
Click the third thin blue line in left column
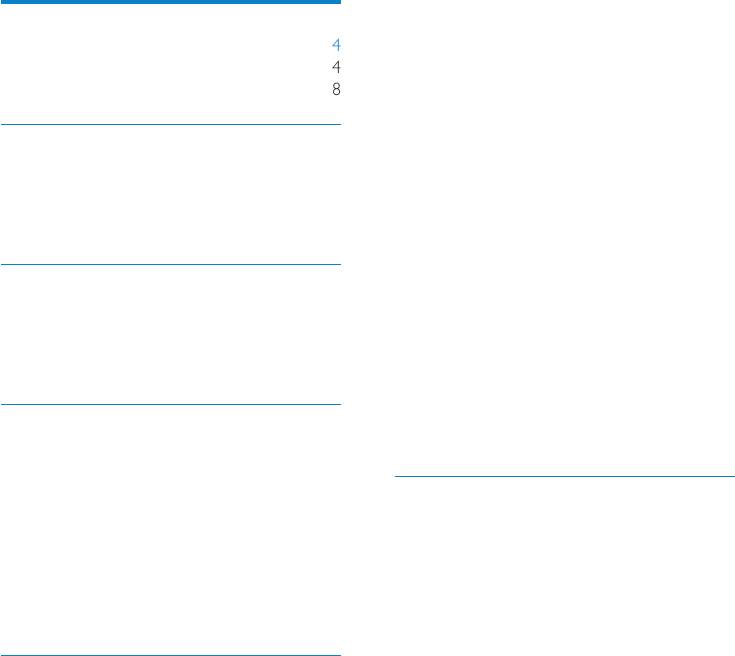pos(171,404)
